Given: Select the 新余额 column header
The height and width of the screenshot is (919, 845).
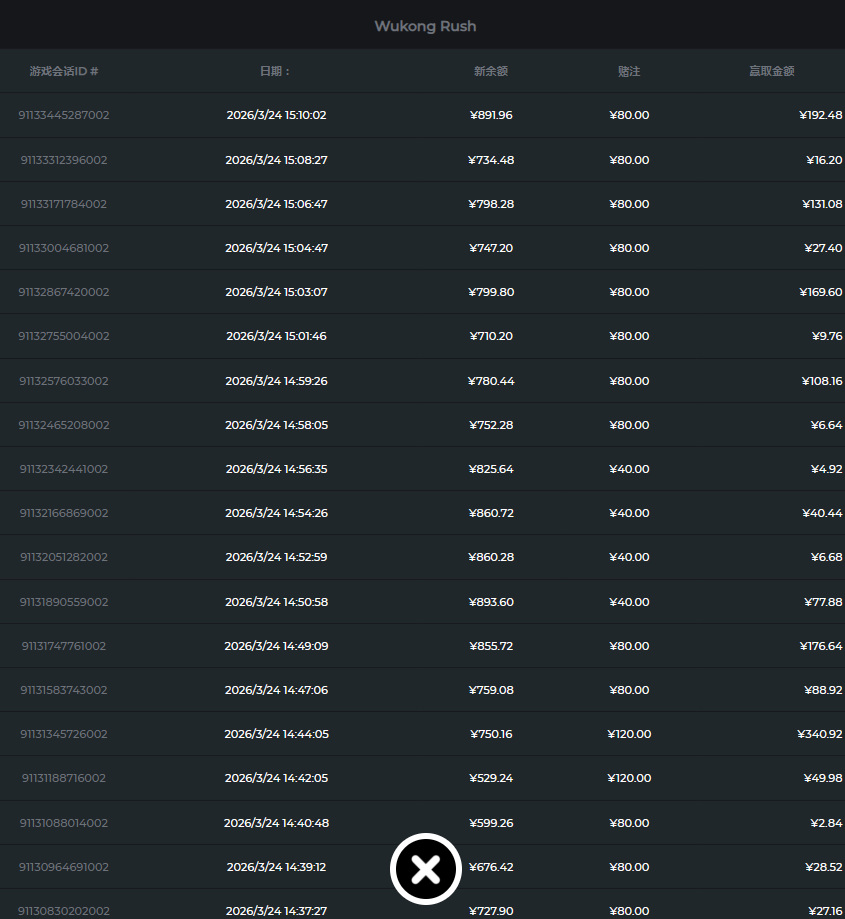Looking at the screenshot, I should click(x=491, y=72).
